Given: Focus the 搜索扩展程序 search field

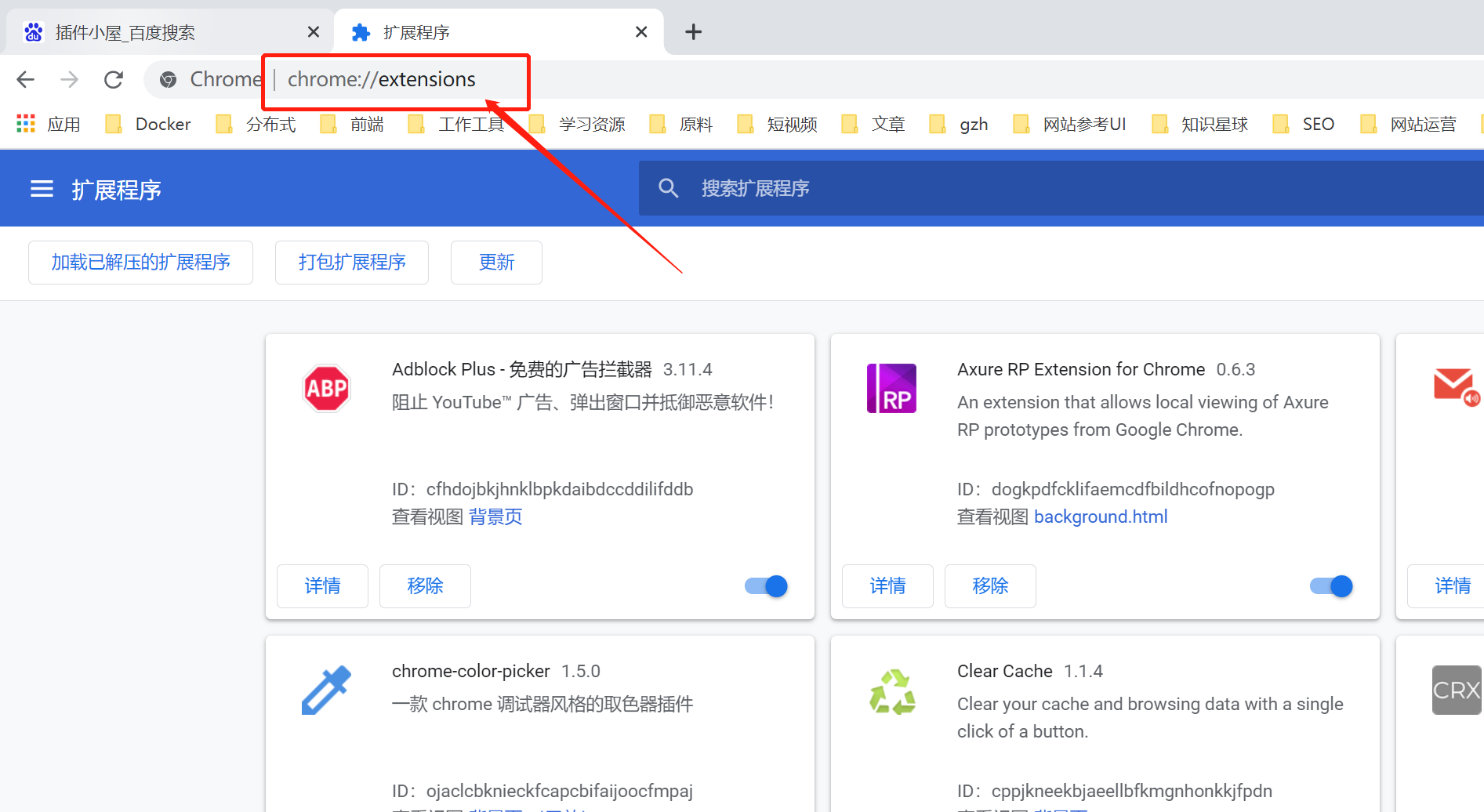Looking at the screenshot, I should click(1061, 188).
